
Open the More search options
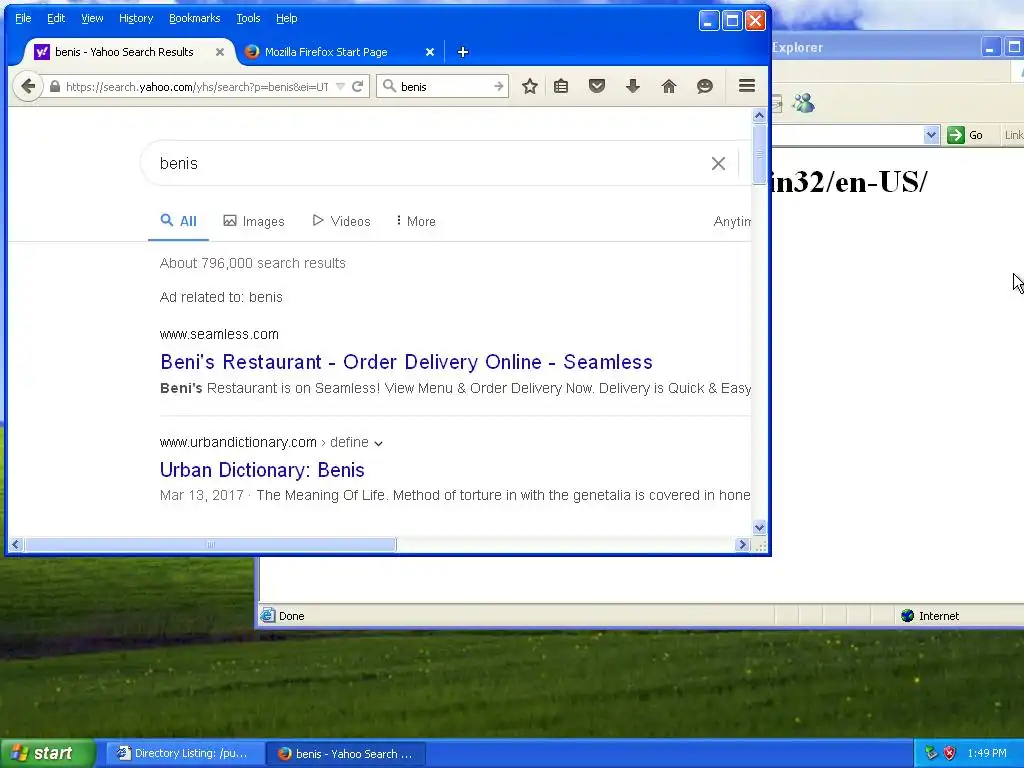tap(415, 221)
